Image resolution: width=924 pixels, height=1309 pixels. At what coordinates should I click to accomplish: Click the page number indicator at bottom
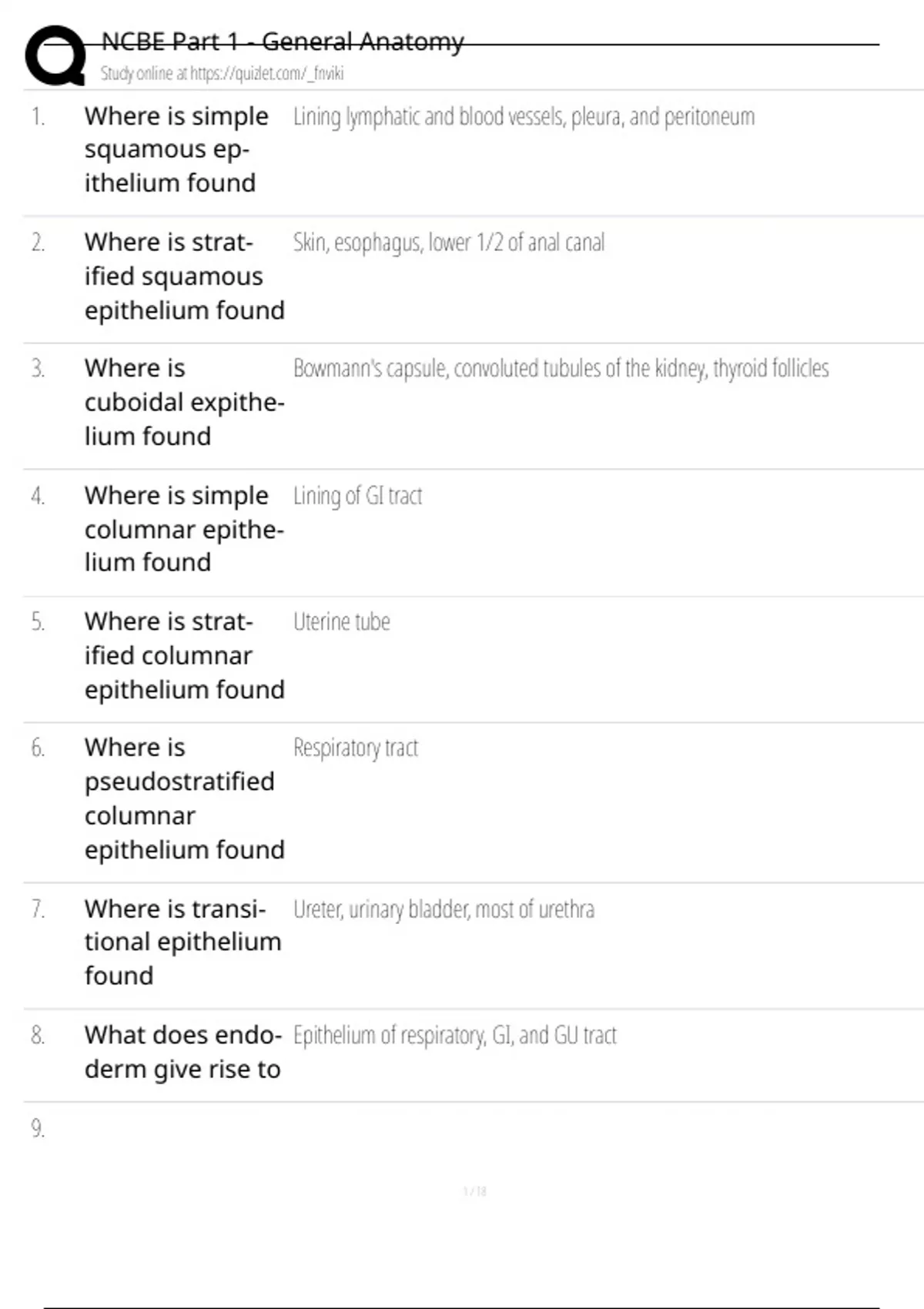coord(474,1191)
